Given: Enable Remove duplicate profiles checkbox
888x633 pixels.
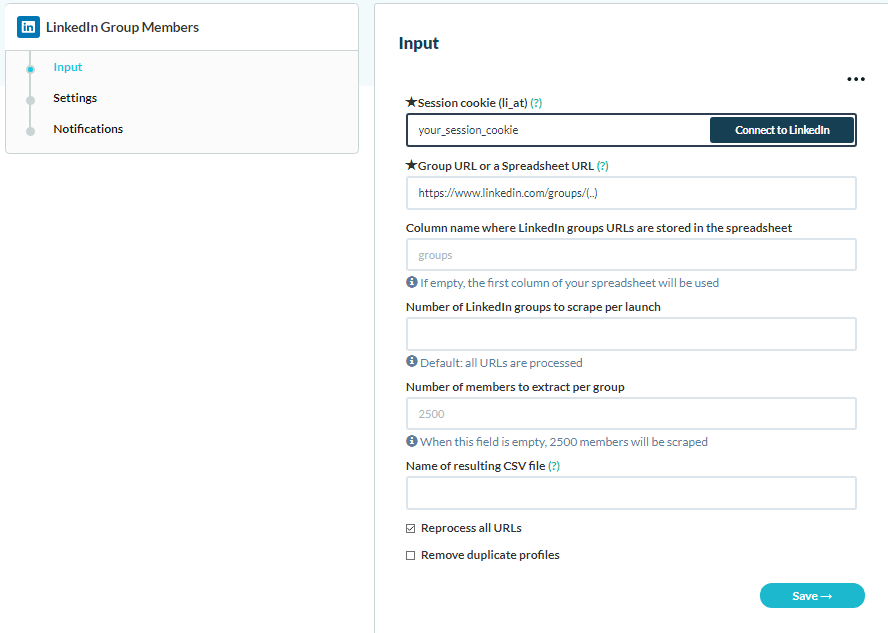Looking at the screenshot, I should pyautogui.click(x=411, y=555).
